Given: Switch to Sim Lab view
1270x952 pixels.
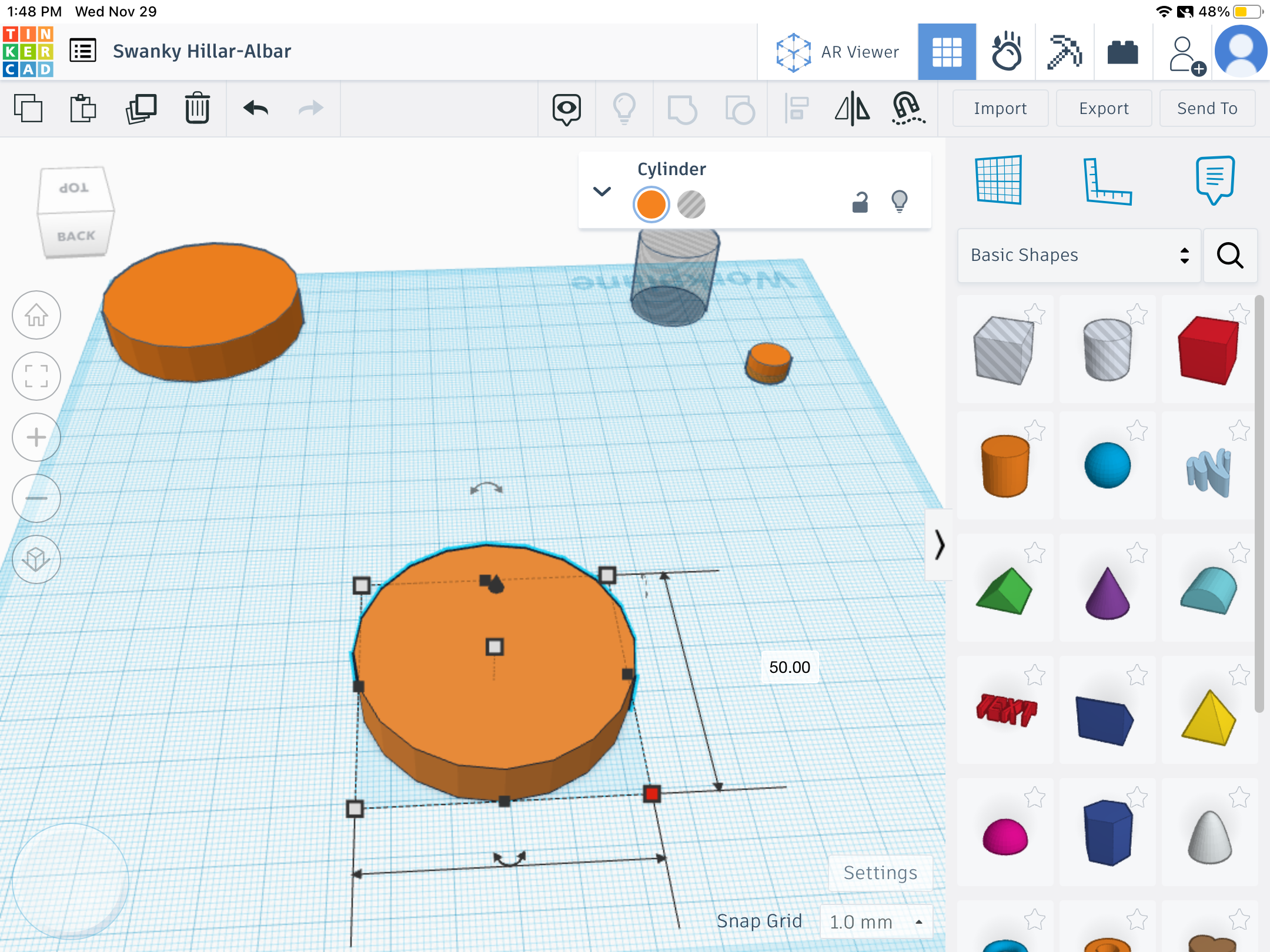Looking at the screenshot, I should [1006, 52].
